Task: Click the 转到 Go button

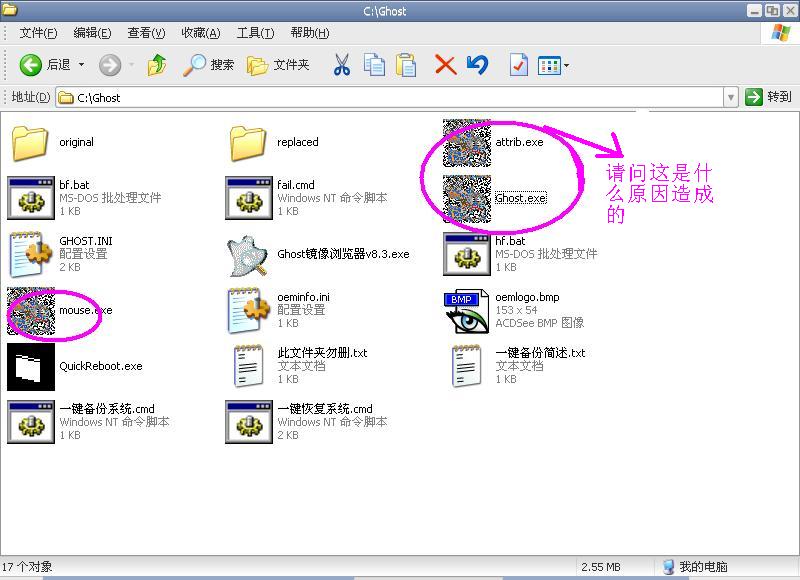Action: [x=768, y=97]
